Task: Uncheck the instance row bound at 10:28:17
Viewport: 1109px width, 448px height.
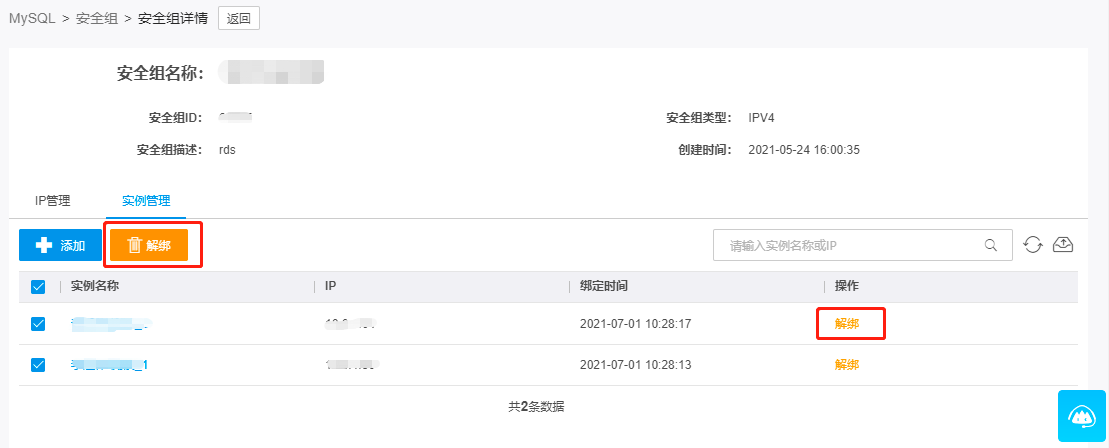Action: pyautogui.click(x=39, y=324)
